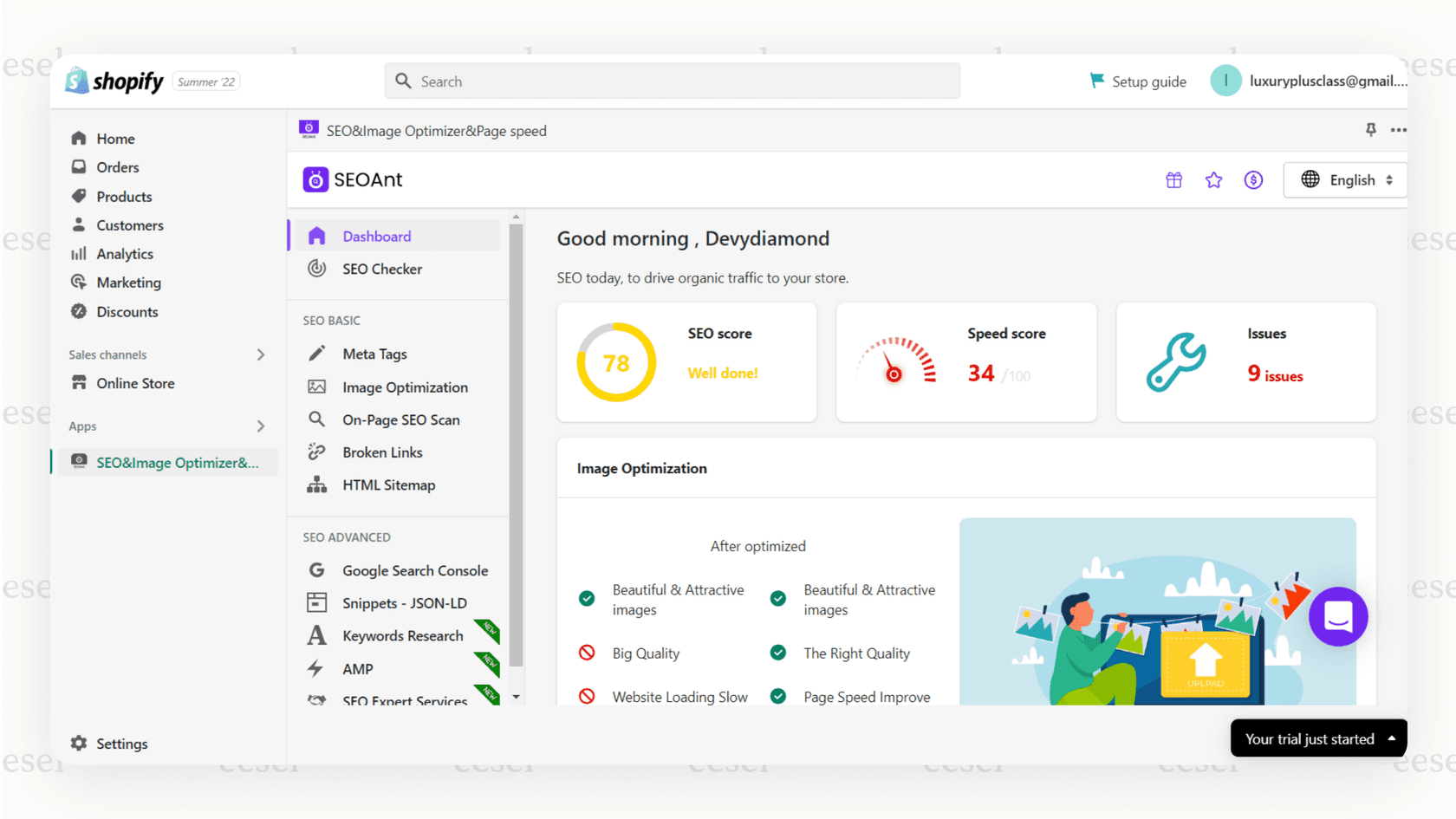Expand the Sales channels section
The width and height of the screenshot is (1456, 819).
point(260,354)
